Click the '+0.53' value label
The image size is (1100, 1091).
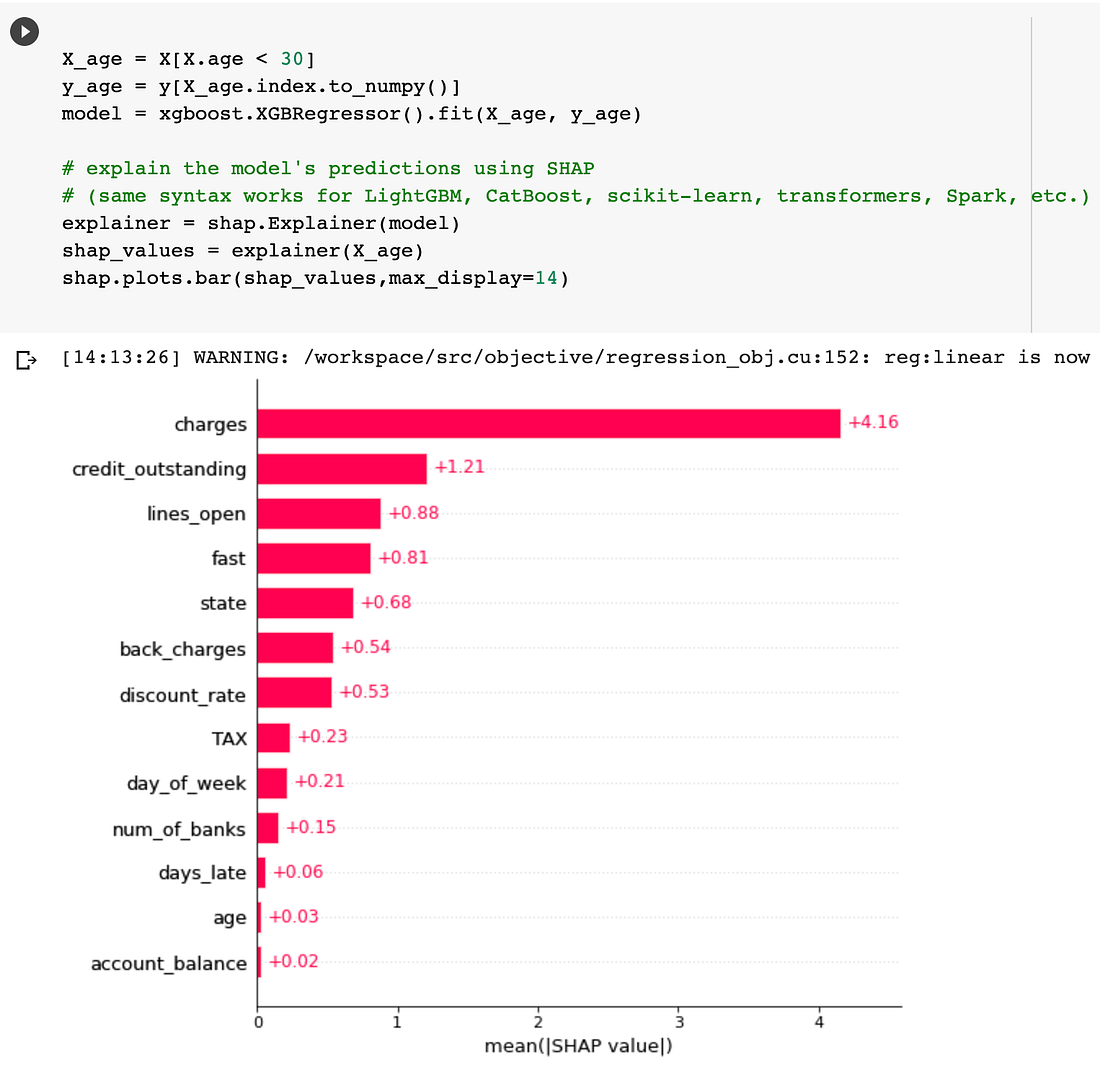click(x=364, y=692)
